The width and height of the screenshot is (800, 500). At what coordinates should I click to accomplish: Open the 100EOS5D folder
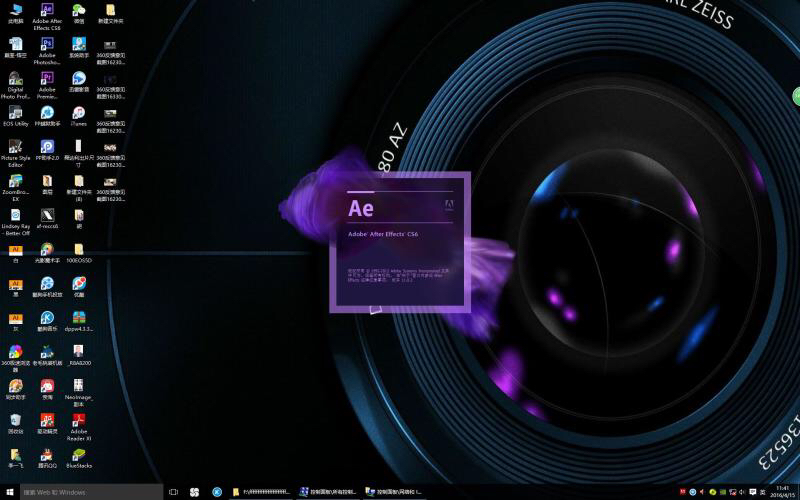(x=79, y=253)
